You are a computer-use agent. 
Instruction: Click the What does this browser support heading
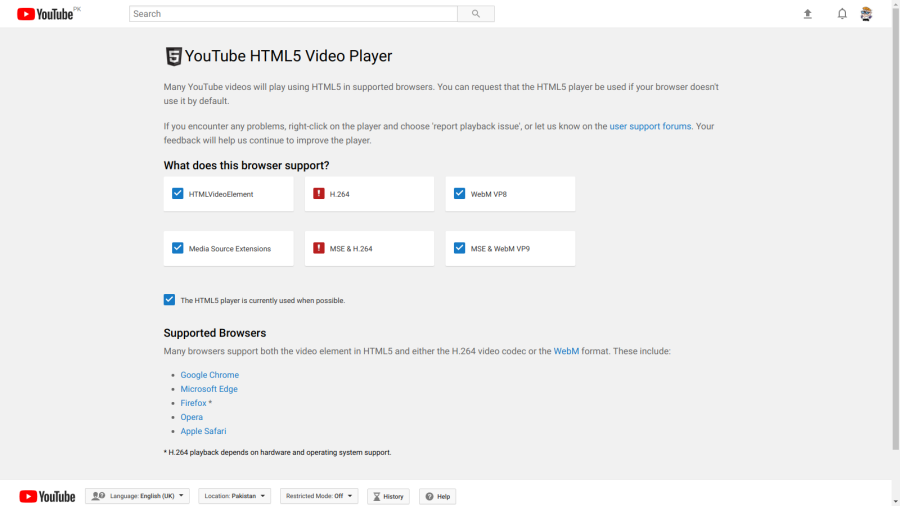click(x=246, y=165)
